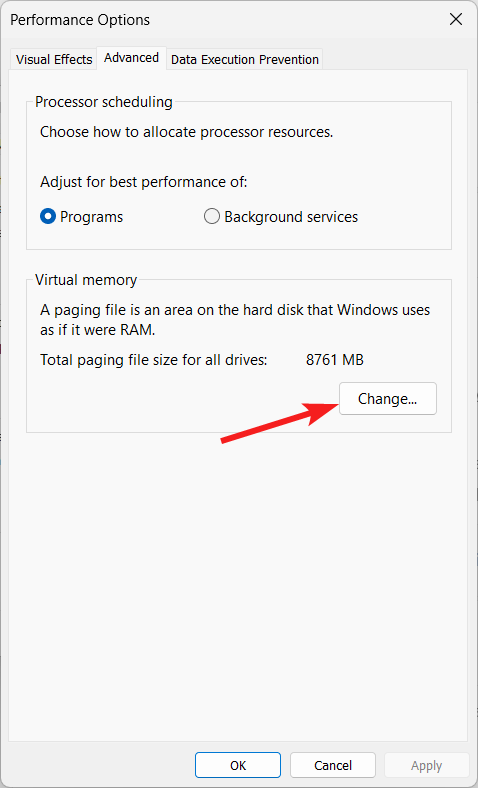Click the Processor scheduling group label
Screen dimensions: 478x788
(x=104, y=102)
